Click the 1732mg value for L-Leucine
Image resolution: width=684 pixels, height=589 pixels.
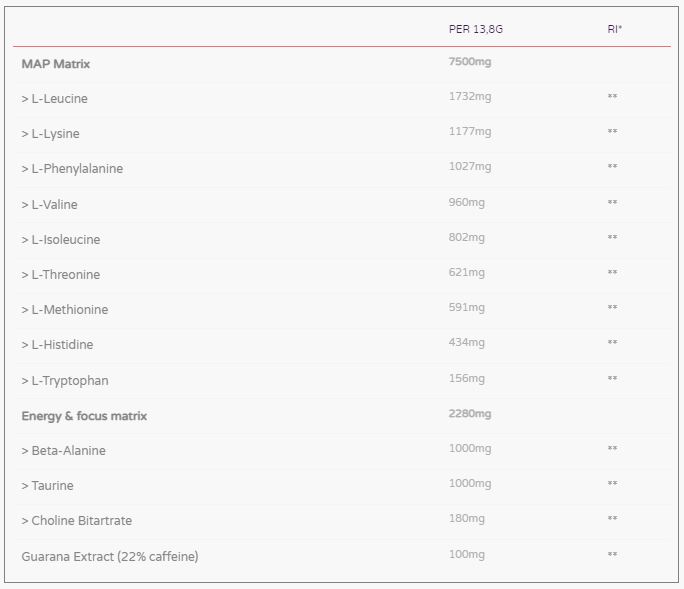[470, 97]
